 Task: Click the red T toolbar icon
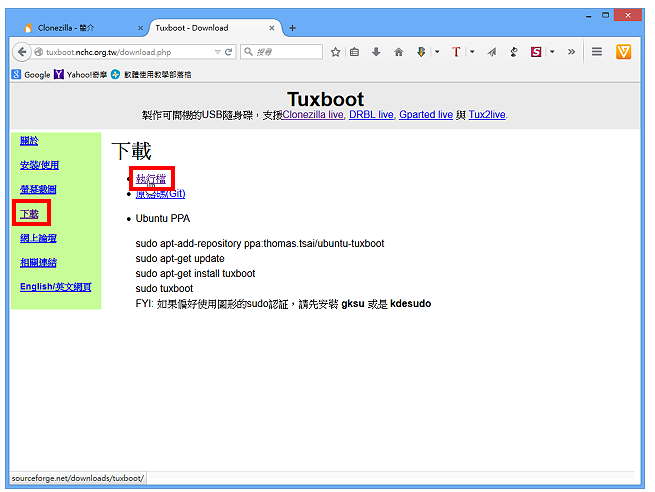point(456,52)
